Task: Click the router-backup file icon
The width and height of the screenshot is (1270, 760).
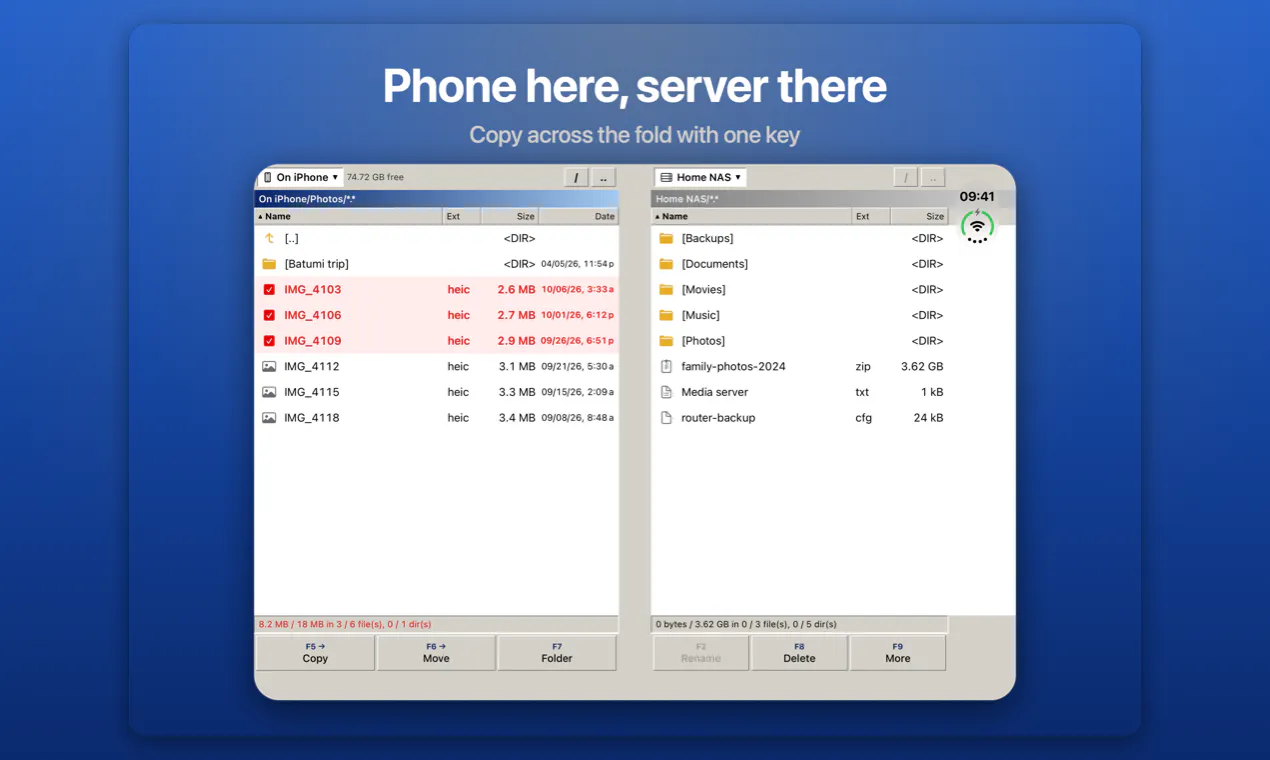Action: coord(666,418)
